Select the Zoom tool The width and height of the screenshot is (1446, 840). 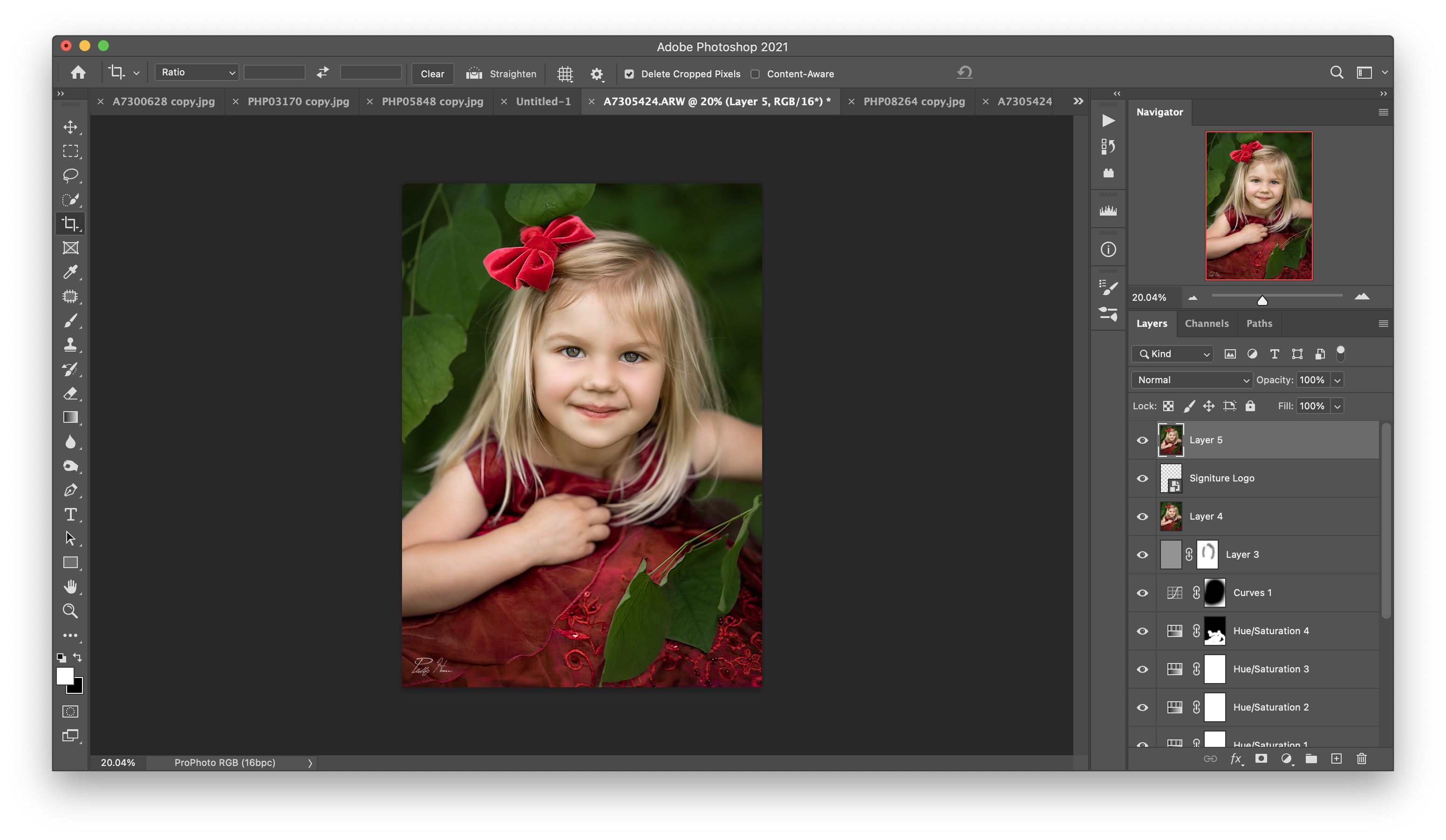[71, 610]
